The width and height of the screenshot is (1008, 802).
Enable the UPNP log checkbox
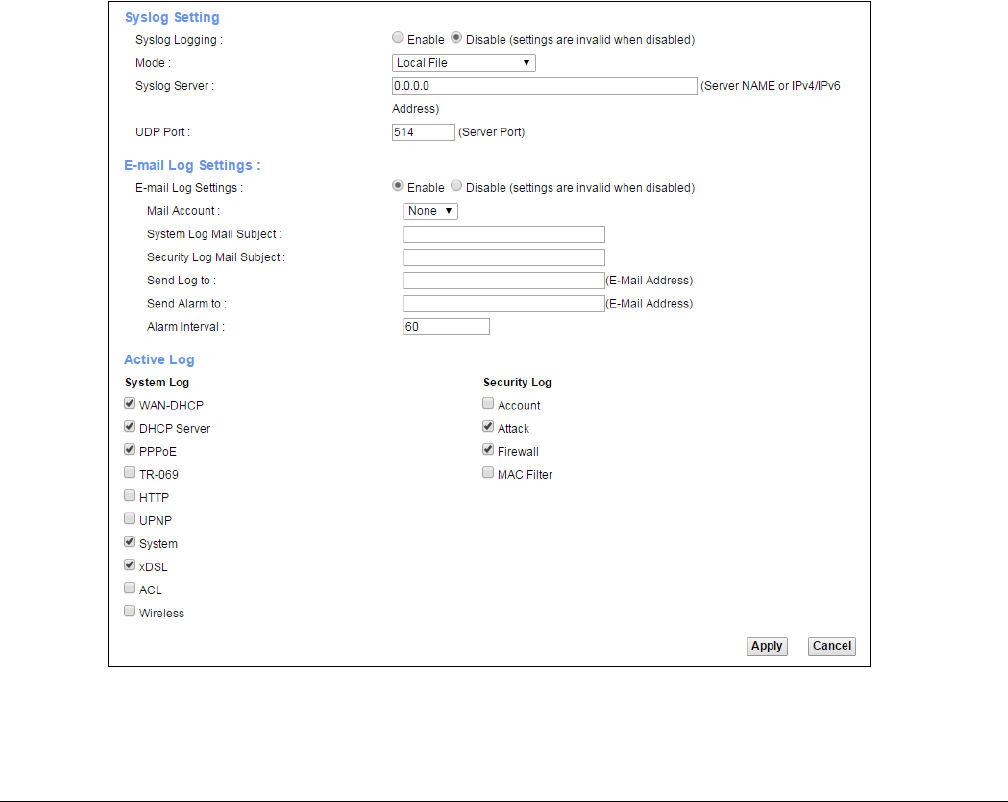130,519
